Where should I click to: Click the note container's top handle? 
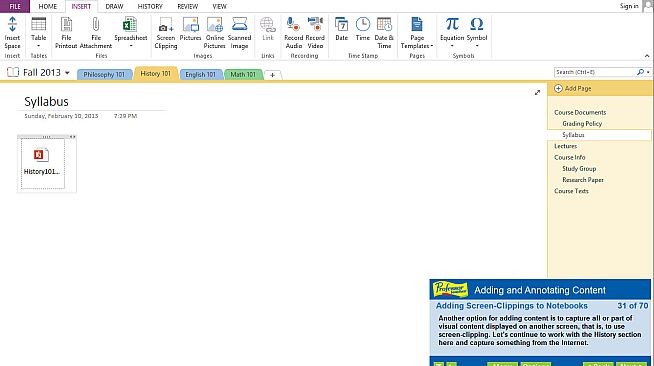(46, 137)
